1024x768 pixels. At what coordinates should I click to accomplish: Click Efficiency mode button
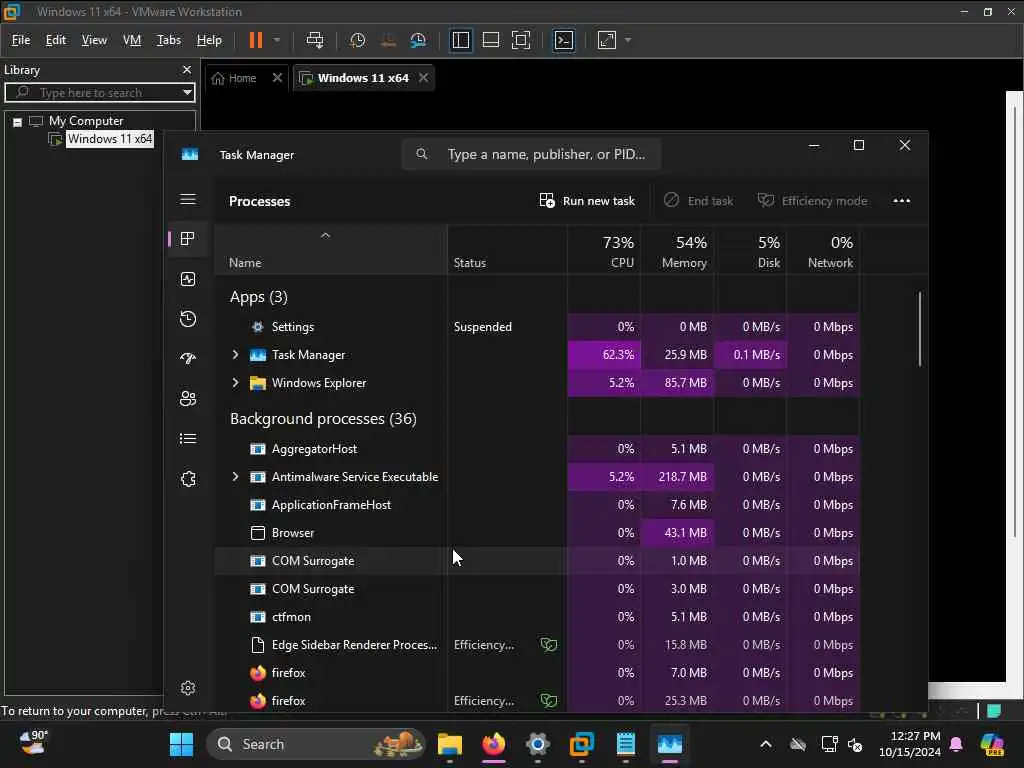coord(812,201)
